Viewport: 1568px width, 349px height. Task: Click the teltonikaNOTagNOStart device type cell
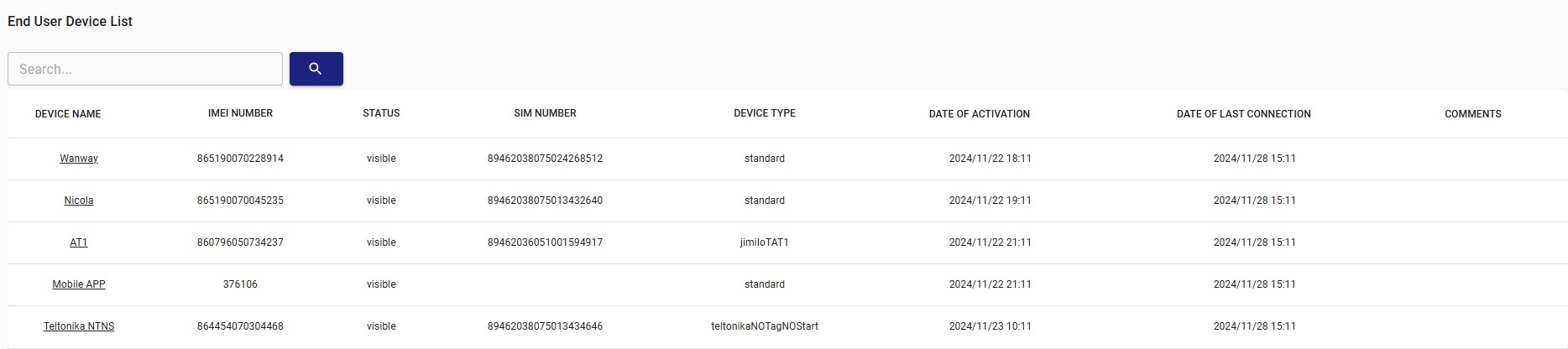764,326
